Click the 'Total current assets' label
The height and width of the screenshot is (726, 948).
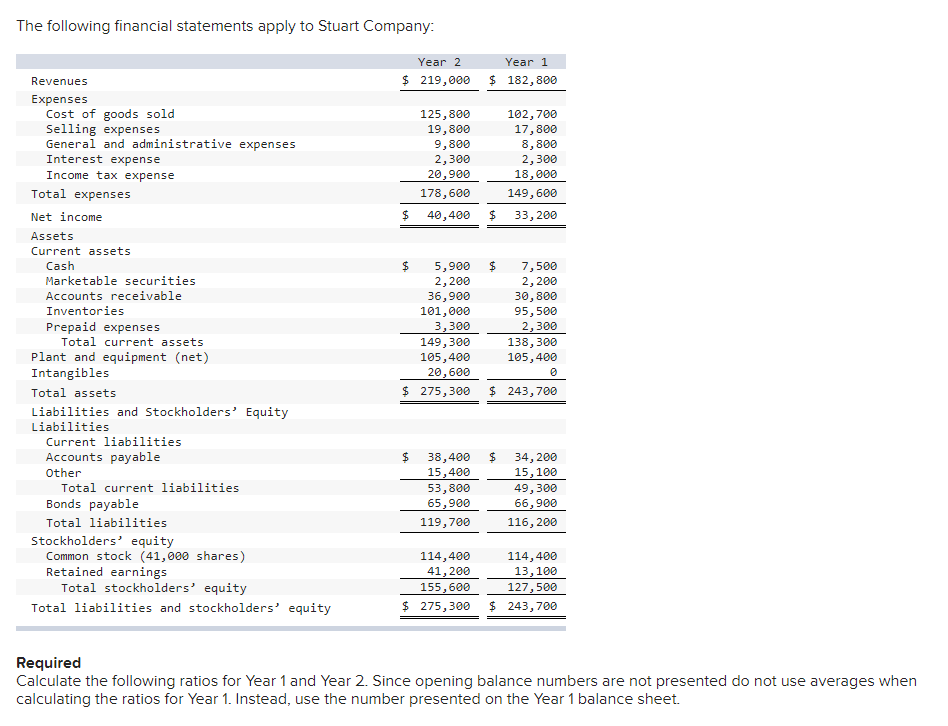[132, 342]
